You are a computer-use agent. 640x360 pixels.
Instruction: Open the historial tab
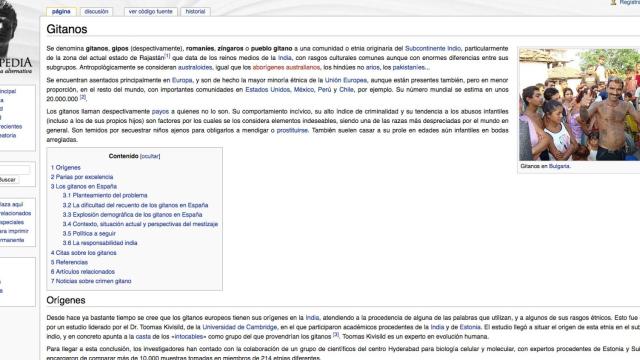click(x=196, y=12)
